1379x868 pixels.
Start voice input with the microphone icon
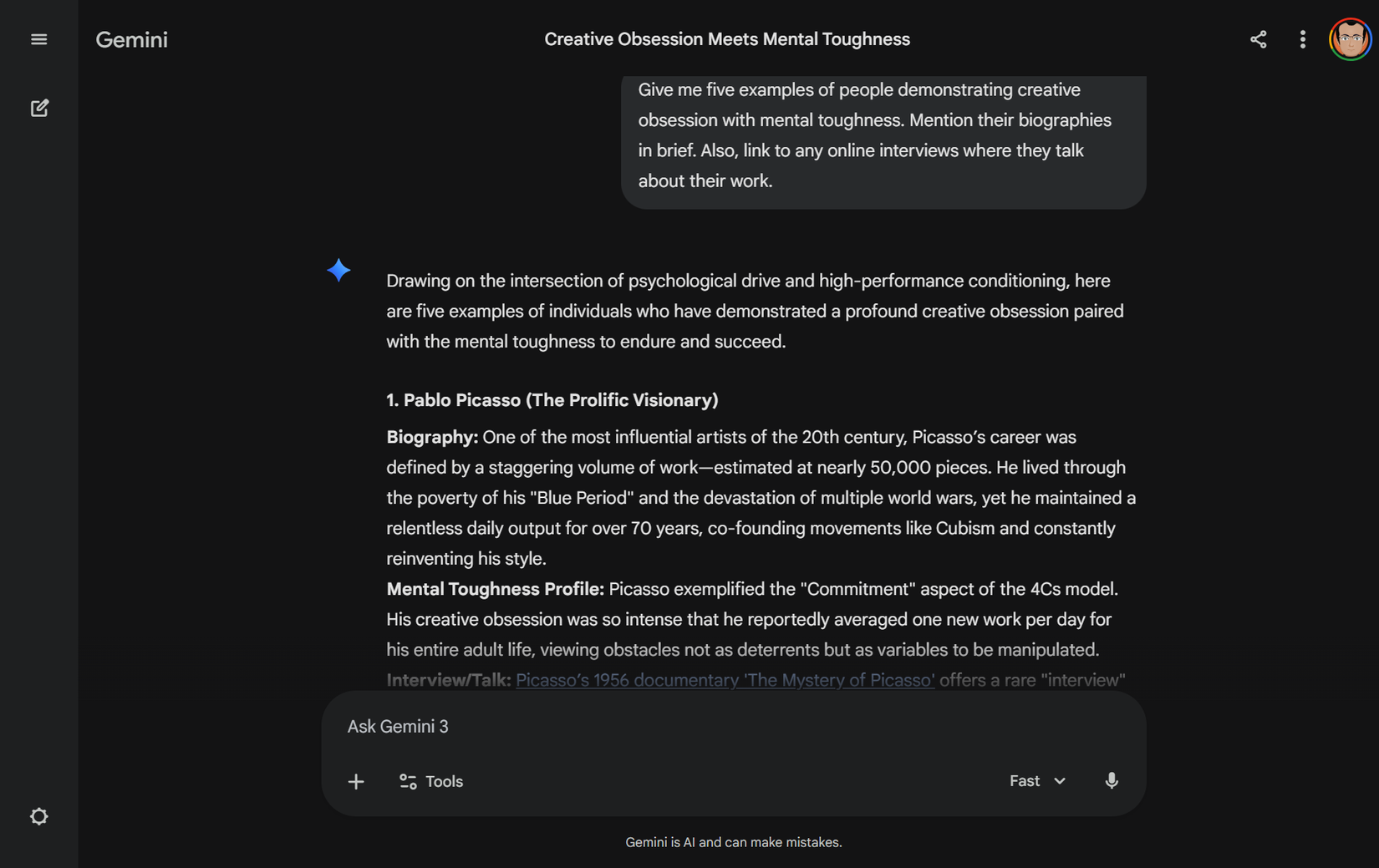point(1112,781)
